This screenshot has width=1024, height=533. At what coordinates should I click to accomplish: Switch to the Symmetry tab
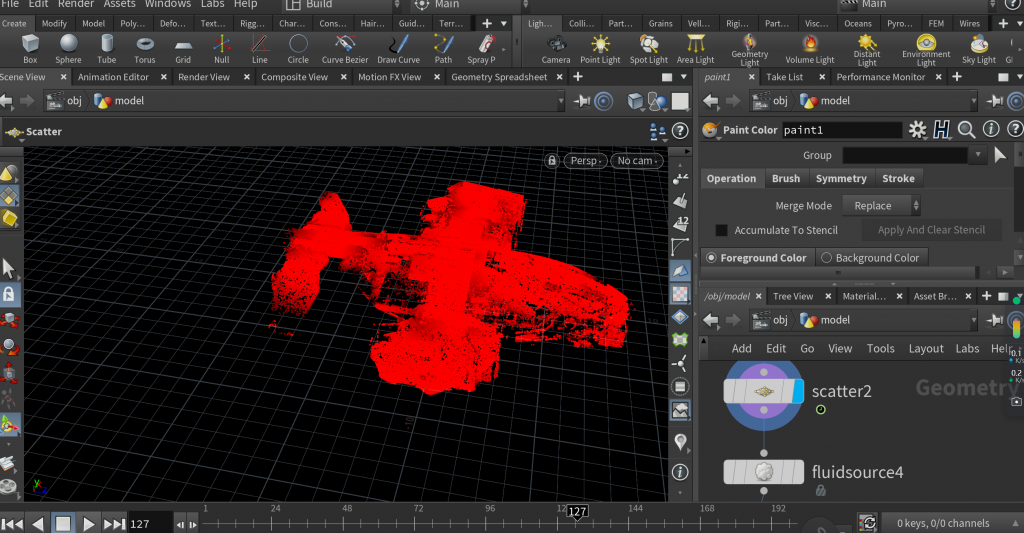(x=841, y=178)
